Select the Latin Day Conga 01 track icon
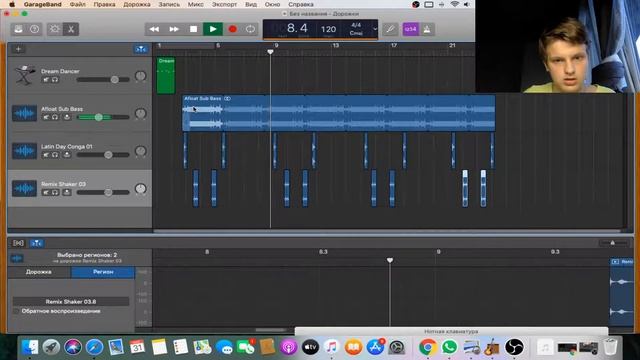The image size is (640, 360). (24, 151)
